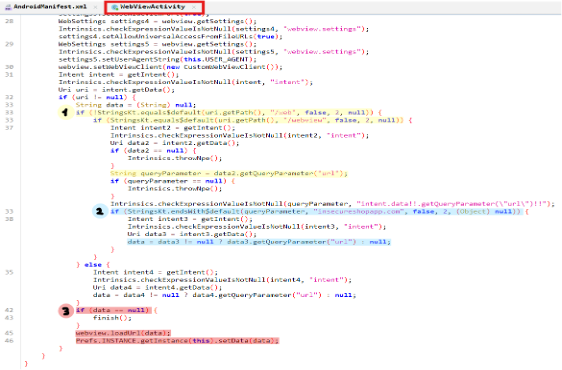Click the 'Uri data4 = intent4.getData();' line

pyautogui.click(x=157, y=288)
